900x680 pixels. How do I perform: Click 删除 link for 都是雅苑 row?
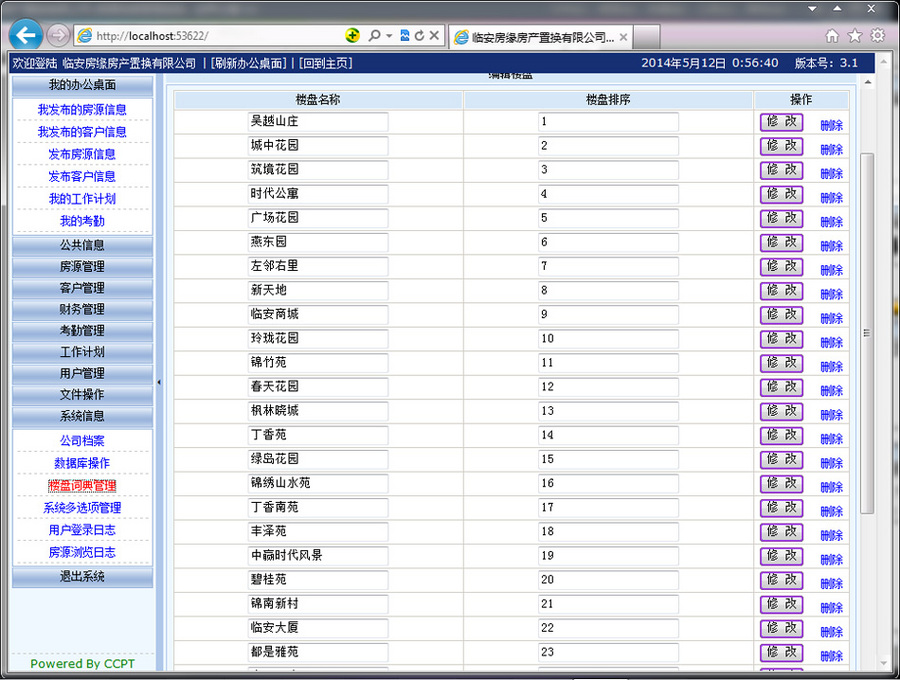coord(831,656)
